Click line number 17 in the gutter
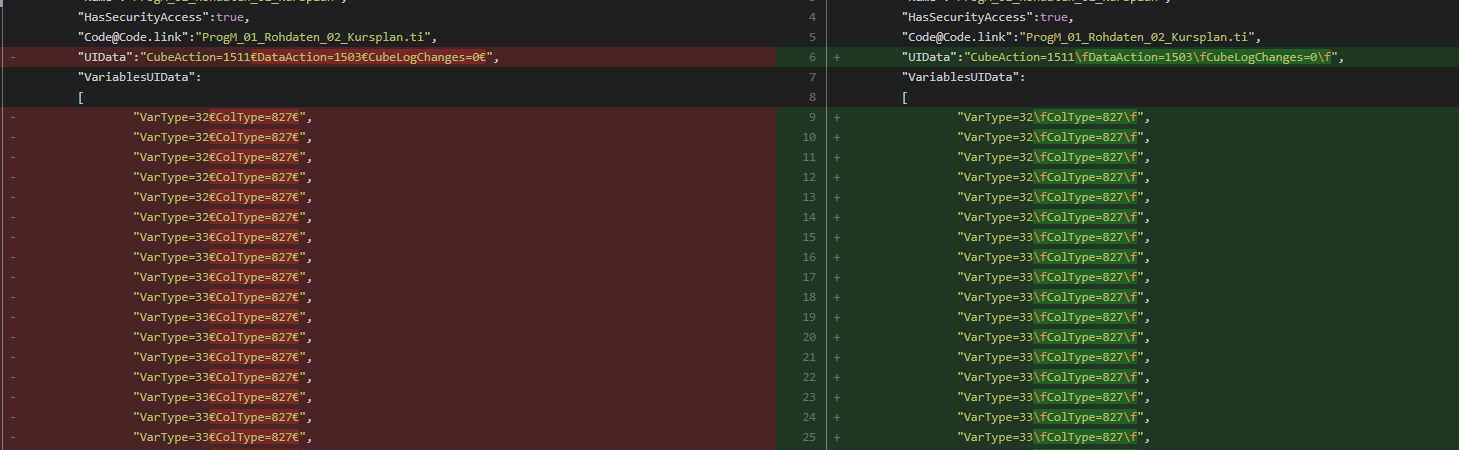The height and width of the screenshot is (450, 1459). pos(809,277)
